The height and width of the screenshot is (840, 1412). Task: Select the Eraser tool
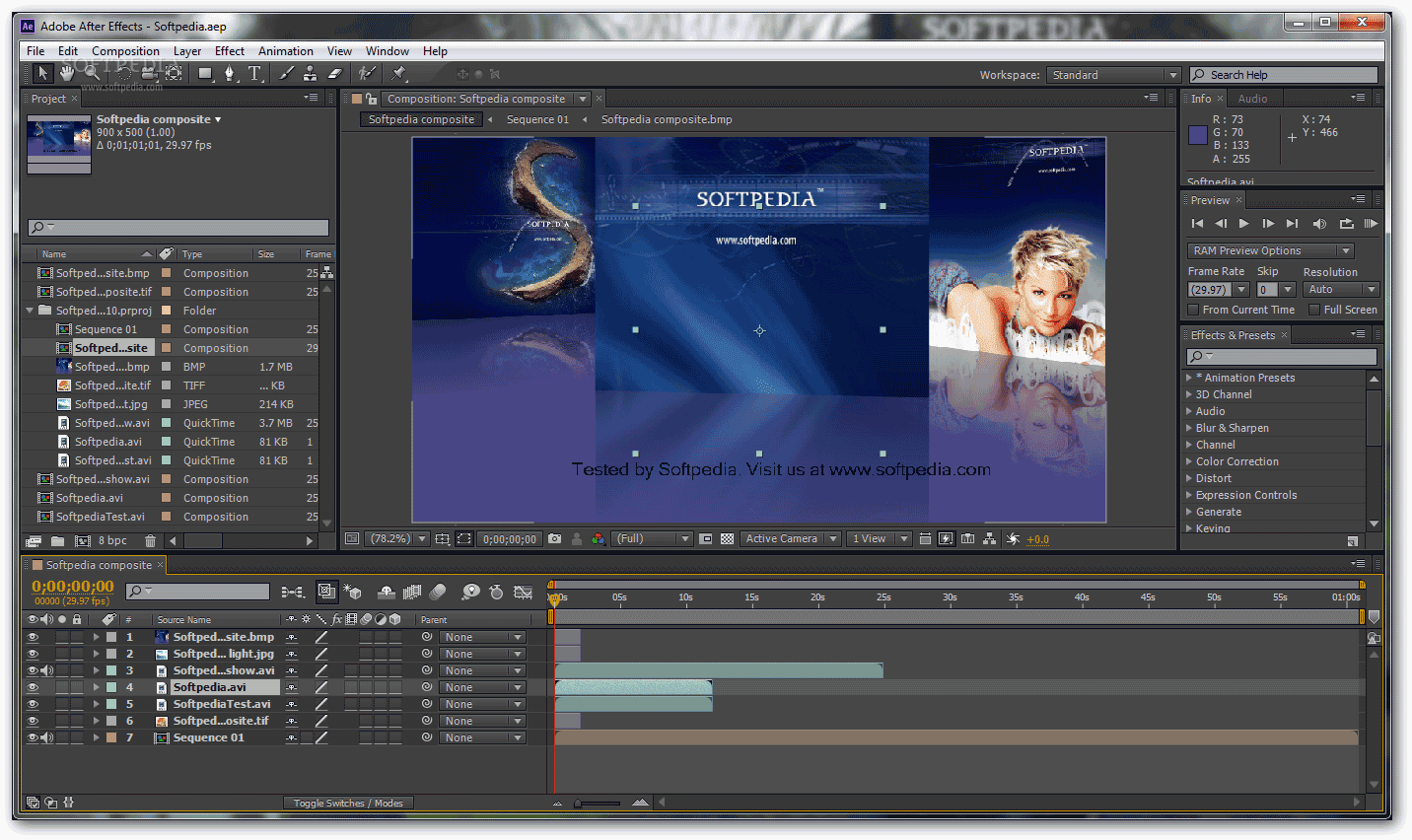coord(335,73)
